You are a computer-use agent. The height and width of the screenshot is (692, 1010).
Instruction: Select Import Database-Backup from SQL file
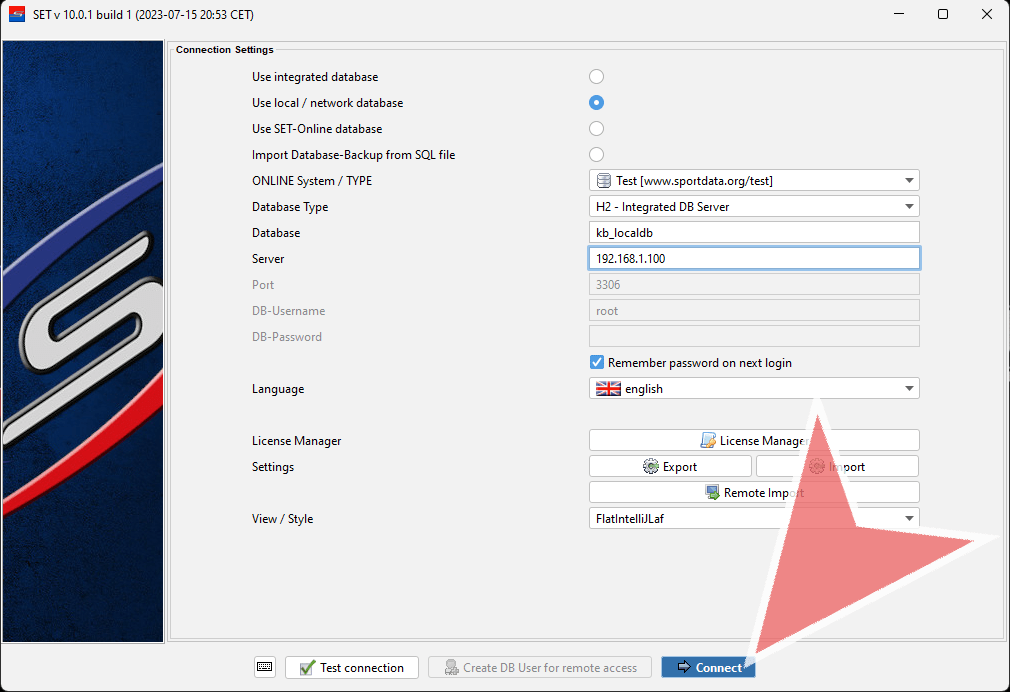coord(596,155)
